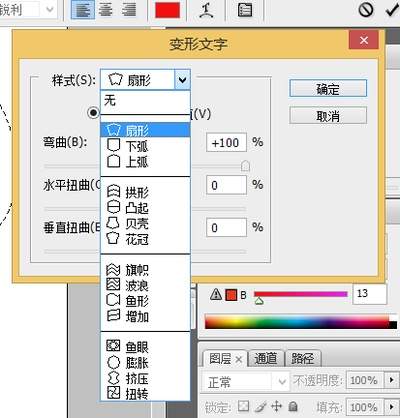Screen dimensions: 400x418
Task: Click the small red gamut color swatch
Action: click(231, 295)
